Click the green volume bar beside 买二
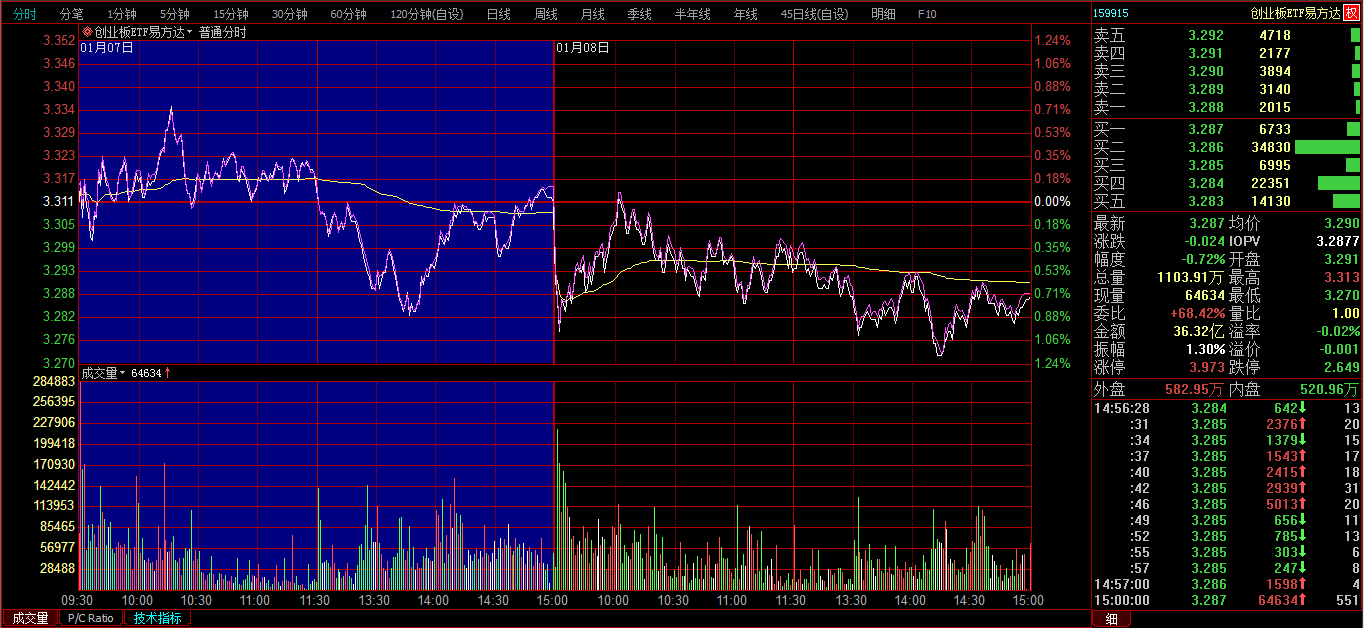This screenshot has width=1364, height=628. point(1327,147)
